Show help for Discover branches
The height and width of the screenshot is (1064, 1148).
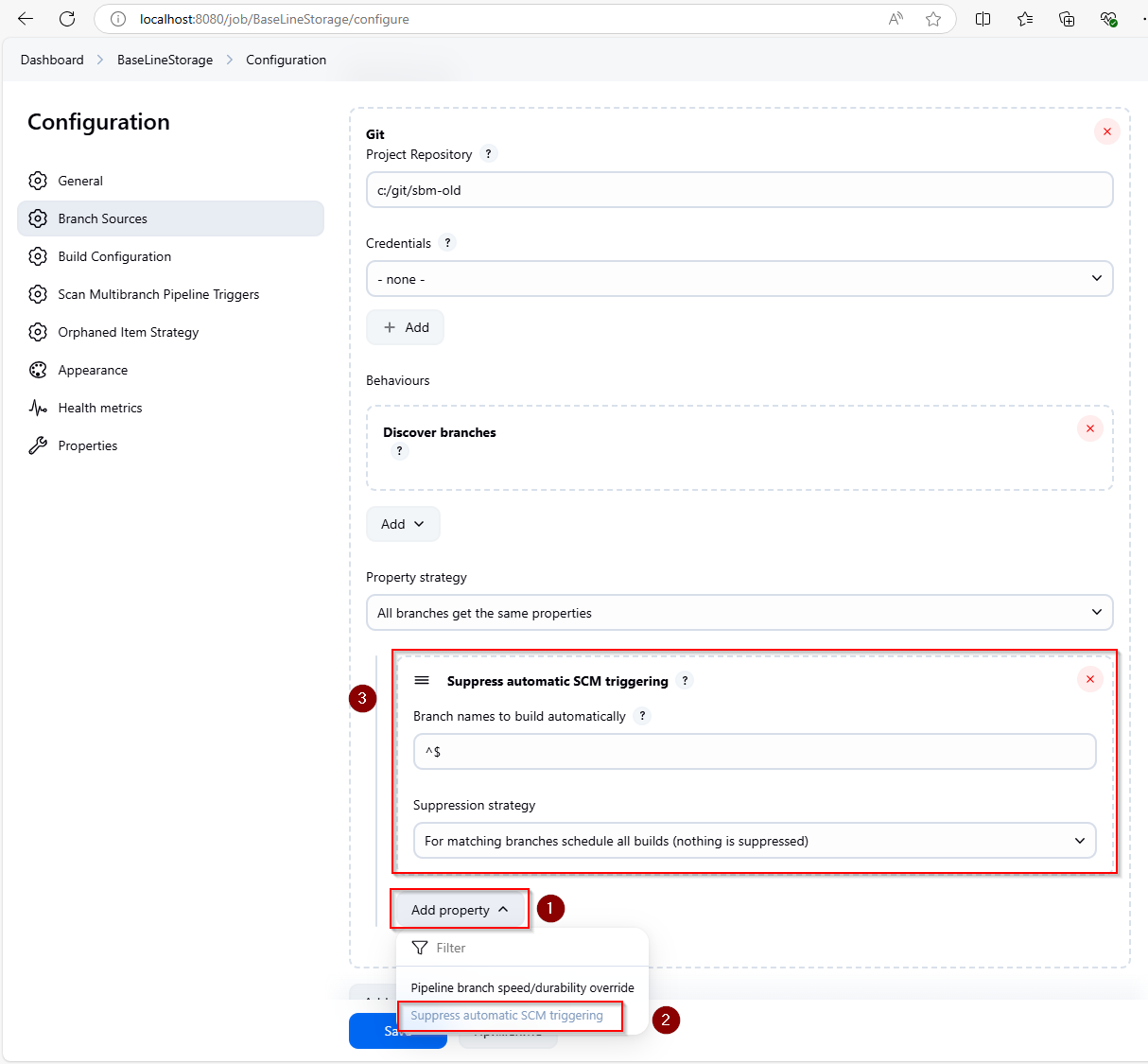399,451
